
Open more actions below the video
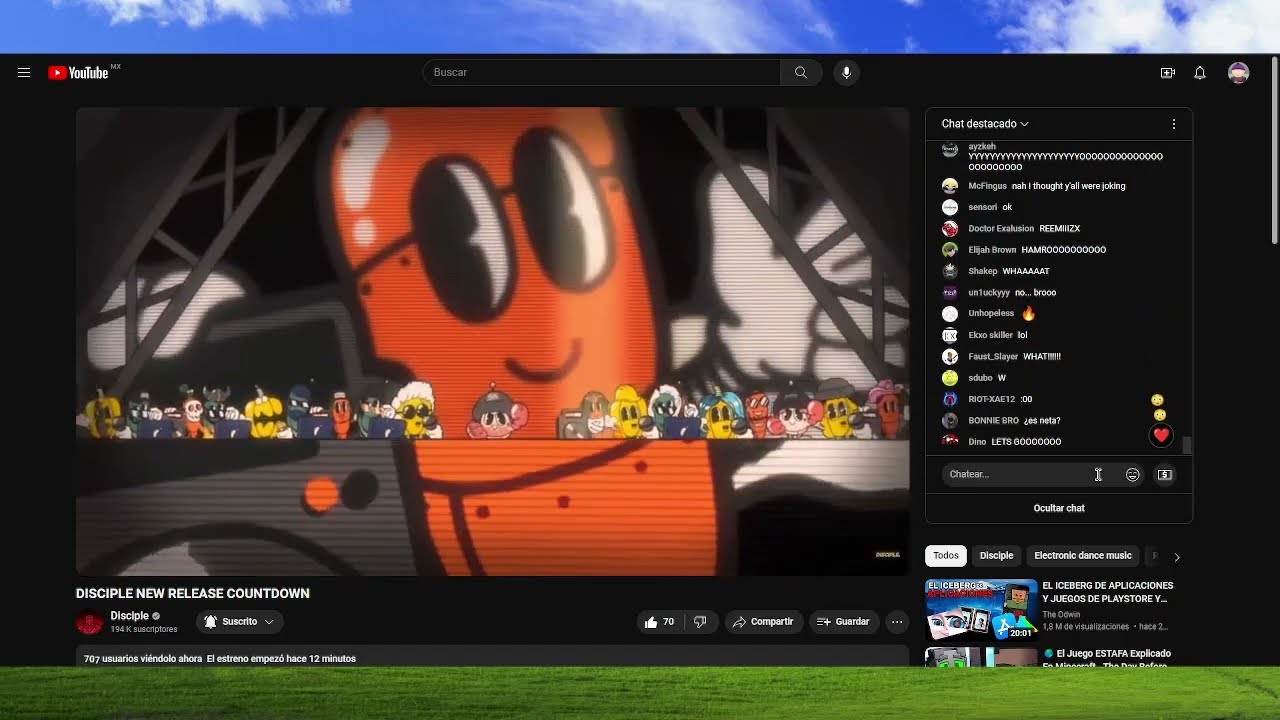[897, 622]
